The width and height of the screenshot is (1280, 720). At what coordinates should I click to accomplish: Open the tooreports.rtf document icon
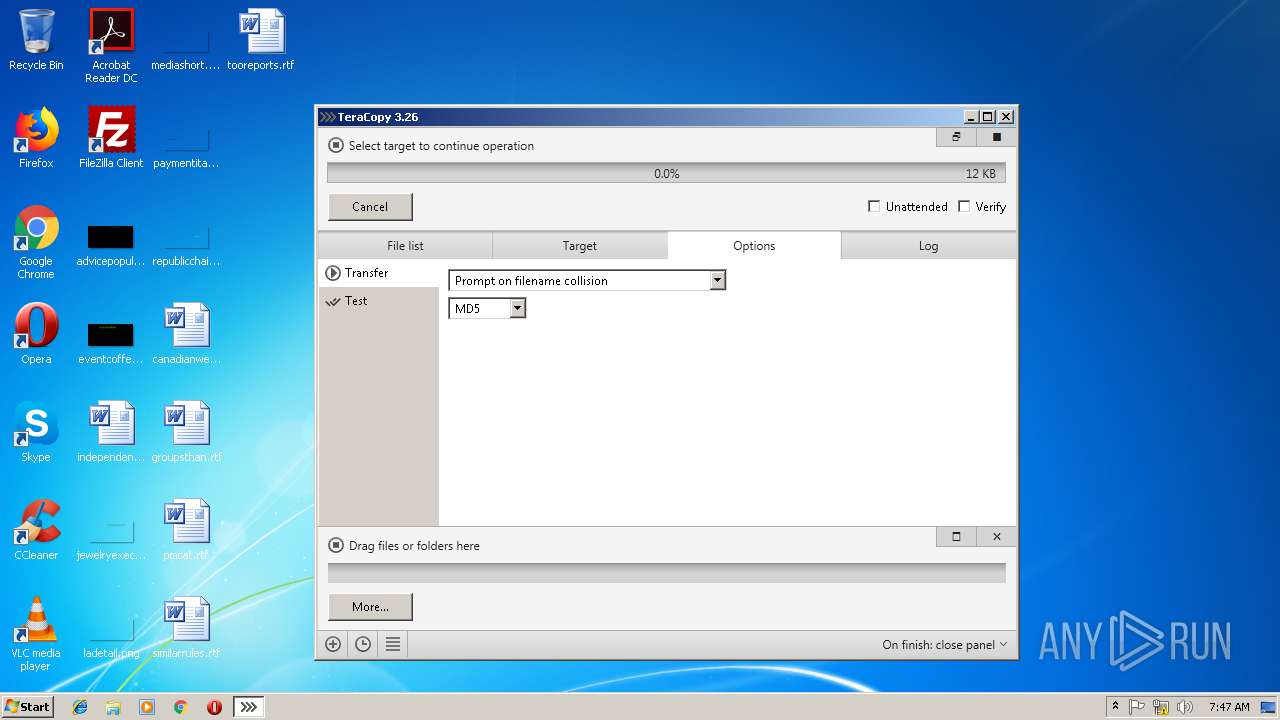coord(261,40)
